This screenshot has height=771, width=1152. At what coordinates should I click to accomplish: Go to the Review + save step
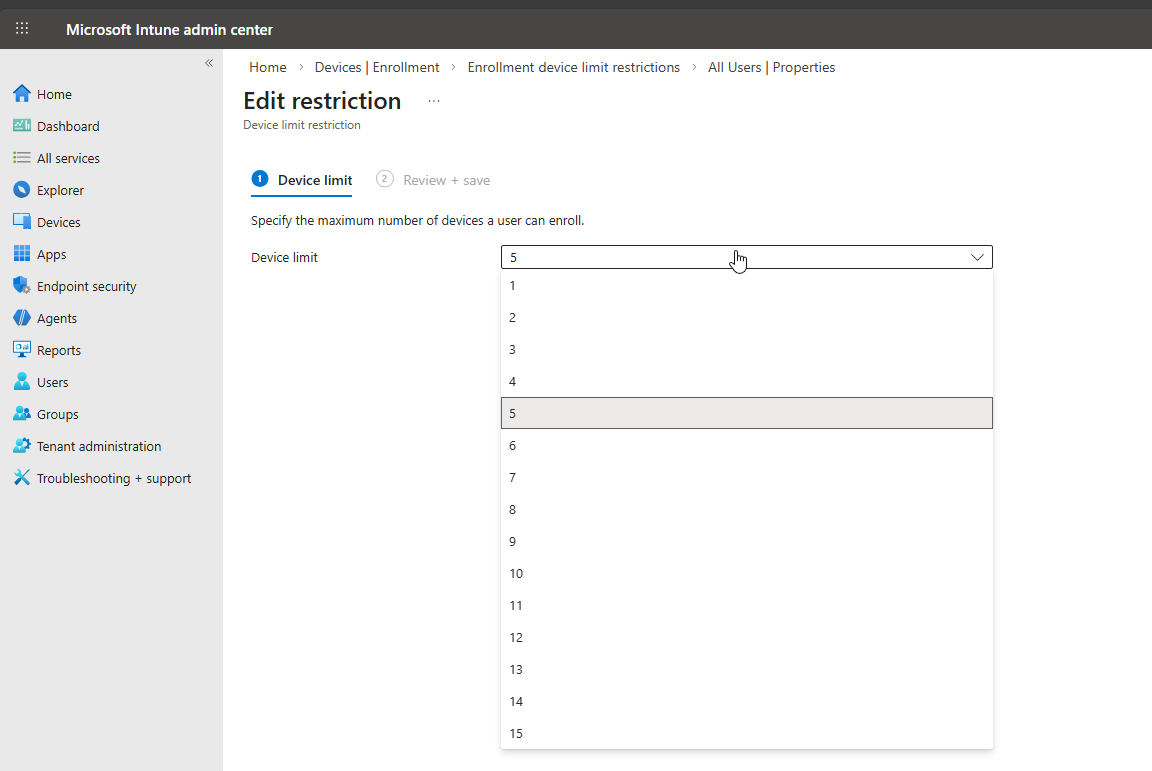point(433,180)
